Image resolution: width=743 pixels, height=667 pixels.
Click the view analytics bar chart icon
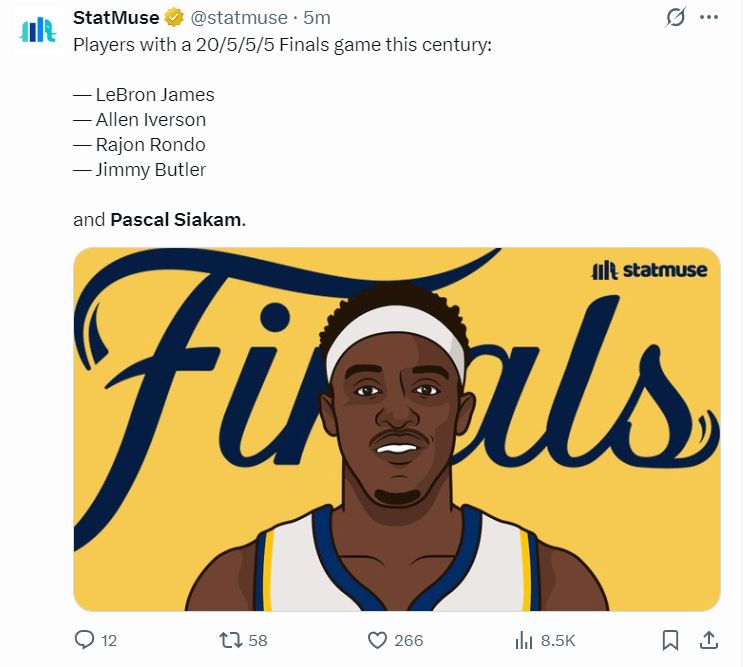click(523, 640)
